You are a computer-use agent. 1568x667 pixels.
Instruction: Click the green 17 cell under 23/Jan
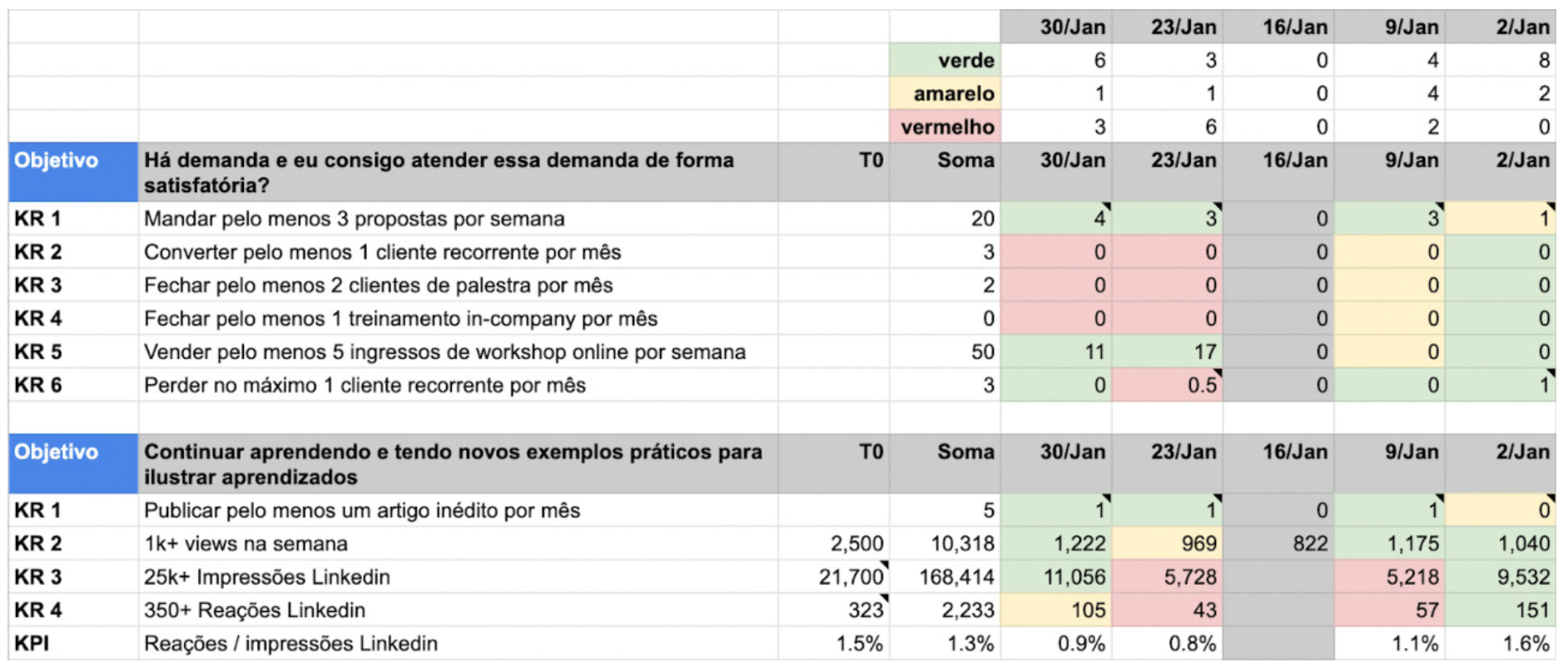1167,352
